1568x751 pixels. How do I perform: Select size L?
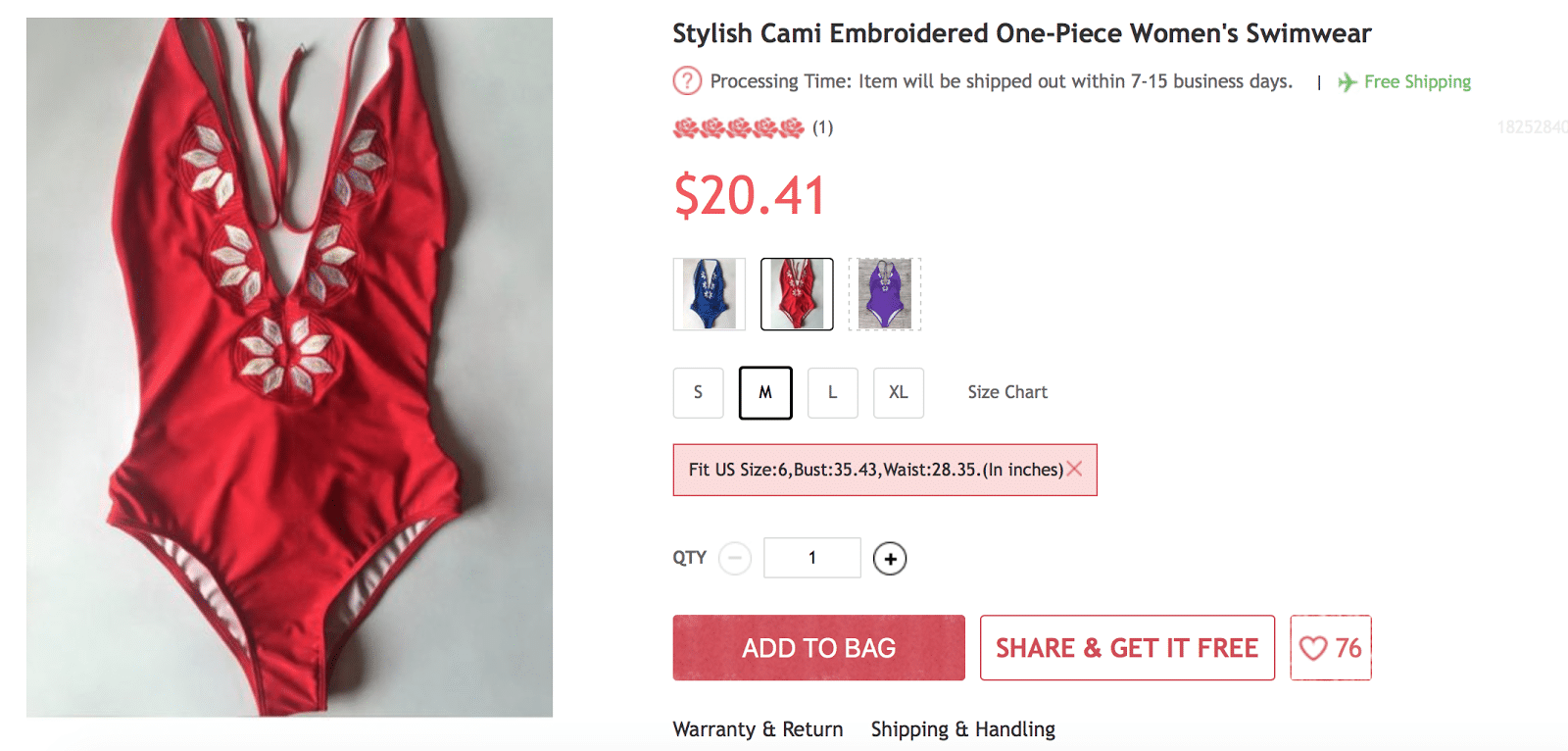833,392
